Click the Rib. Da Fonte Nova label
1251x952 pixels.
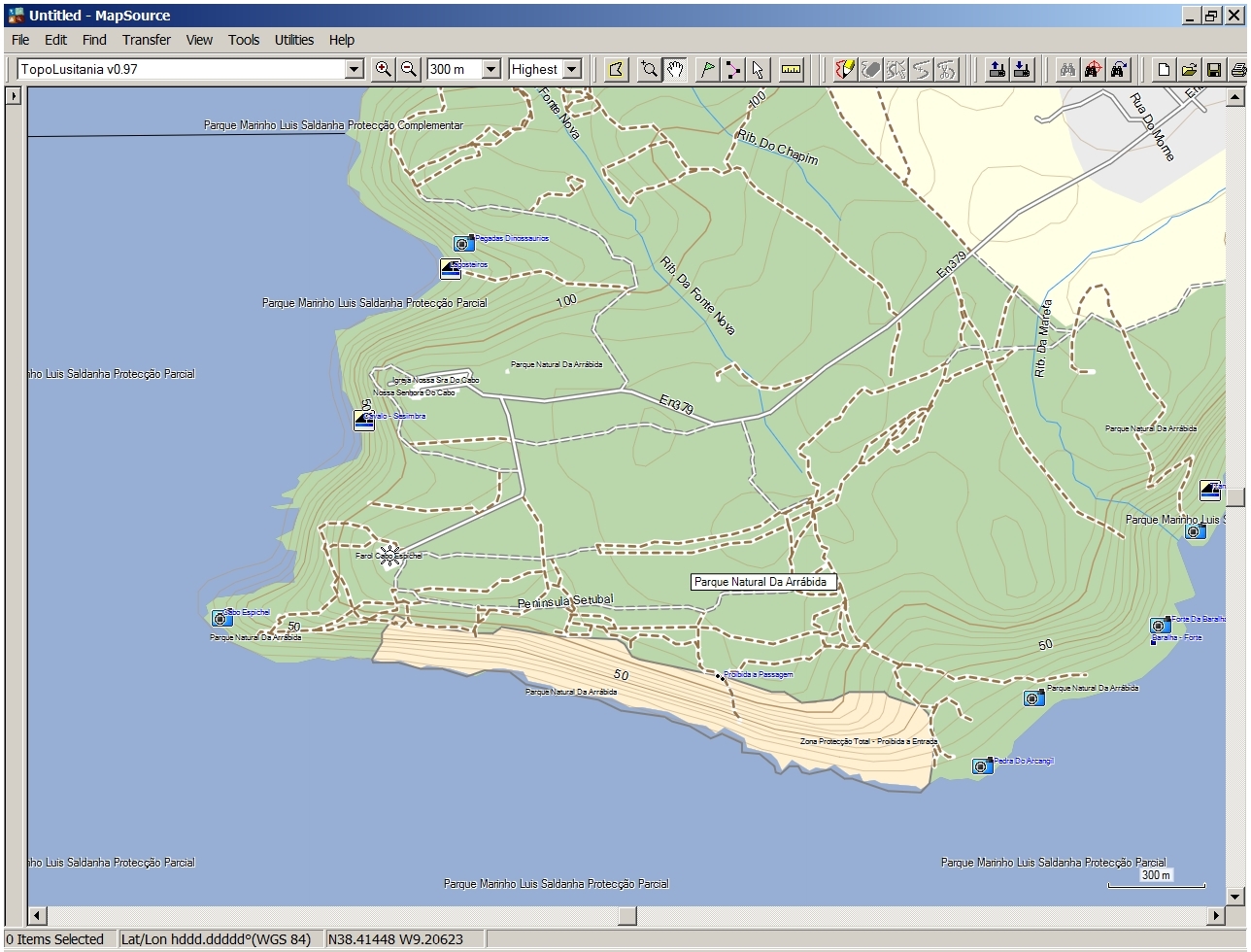[x=697, y=296]
